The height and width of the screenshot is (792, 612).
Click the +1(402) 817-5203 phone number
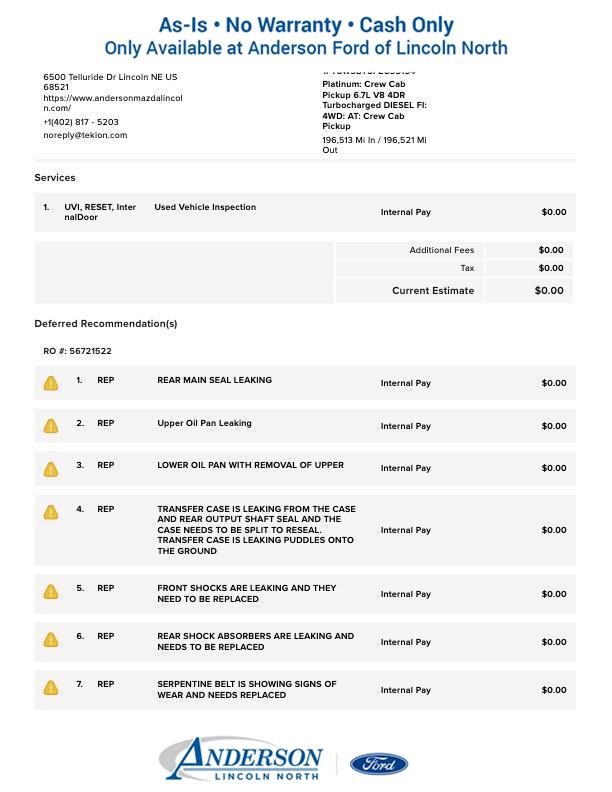pos(81,122)
